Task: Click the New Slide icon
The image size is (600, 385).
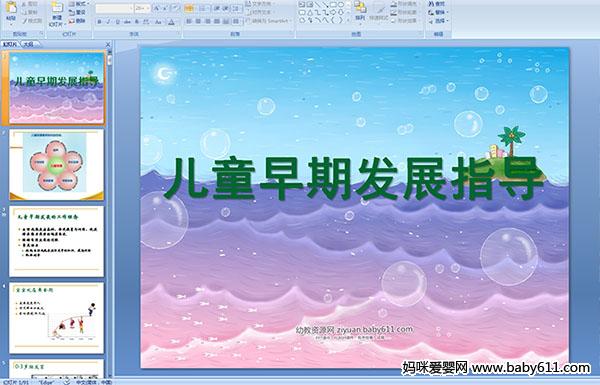Action: (57, 13)
